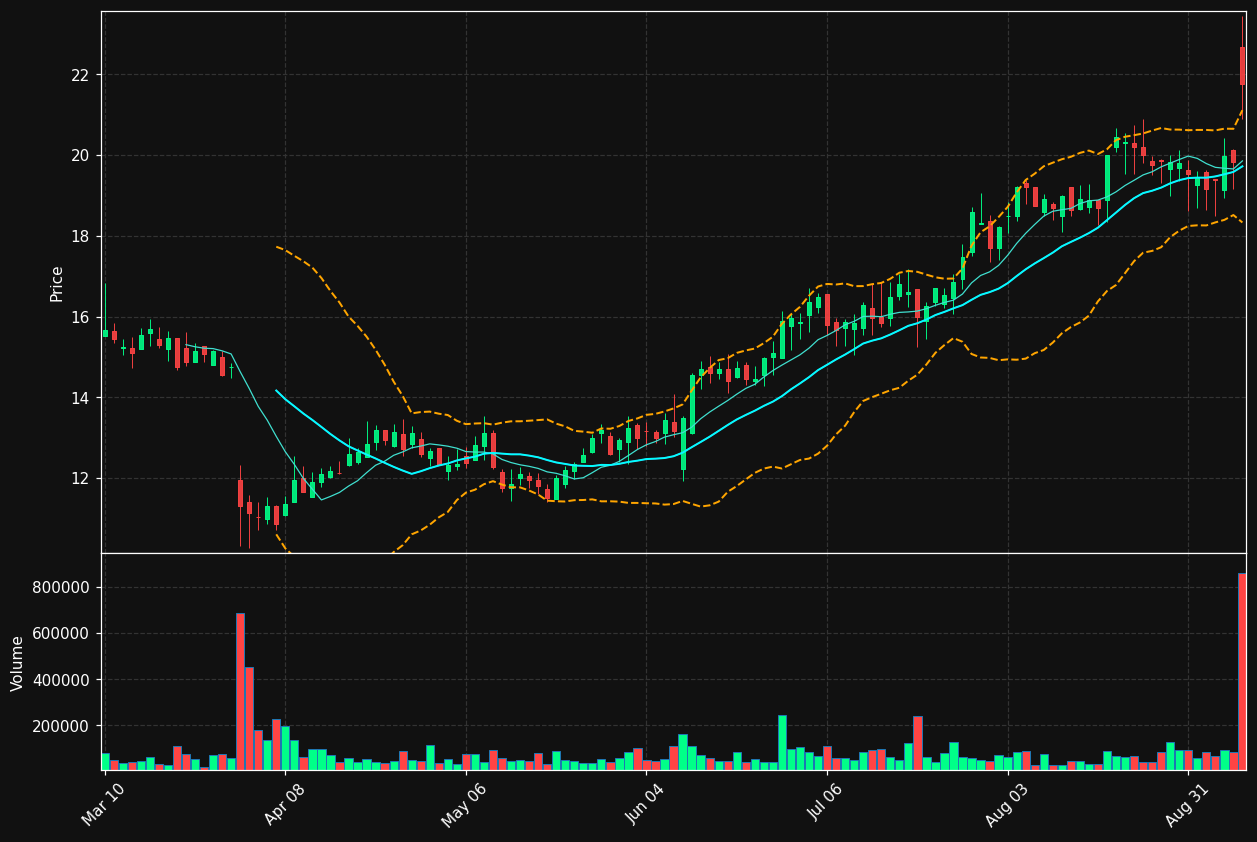The height and width of the screenshot is (842, 1257).
Task: Click the 400000 volume axis value
Action: [x=61, y=680]
